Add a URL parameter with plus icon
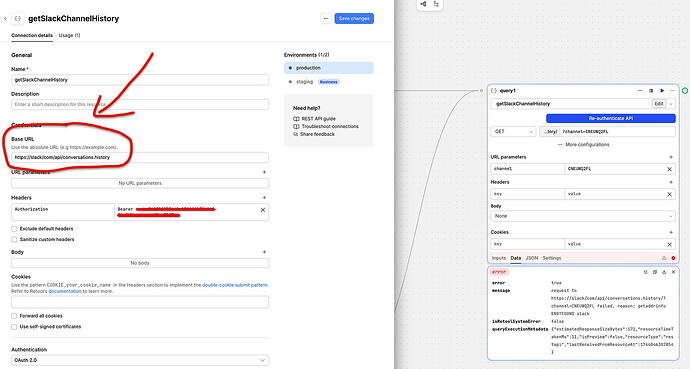 pos(264,172)
